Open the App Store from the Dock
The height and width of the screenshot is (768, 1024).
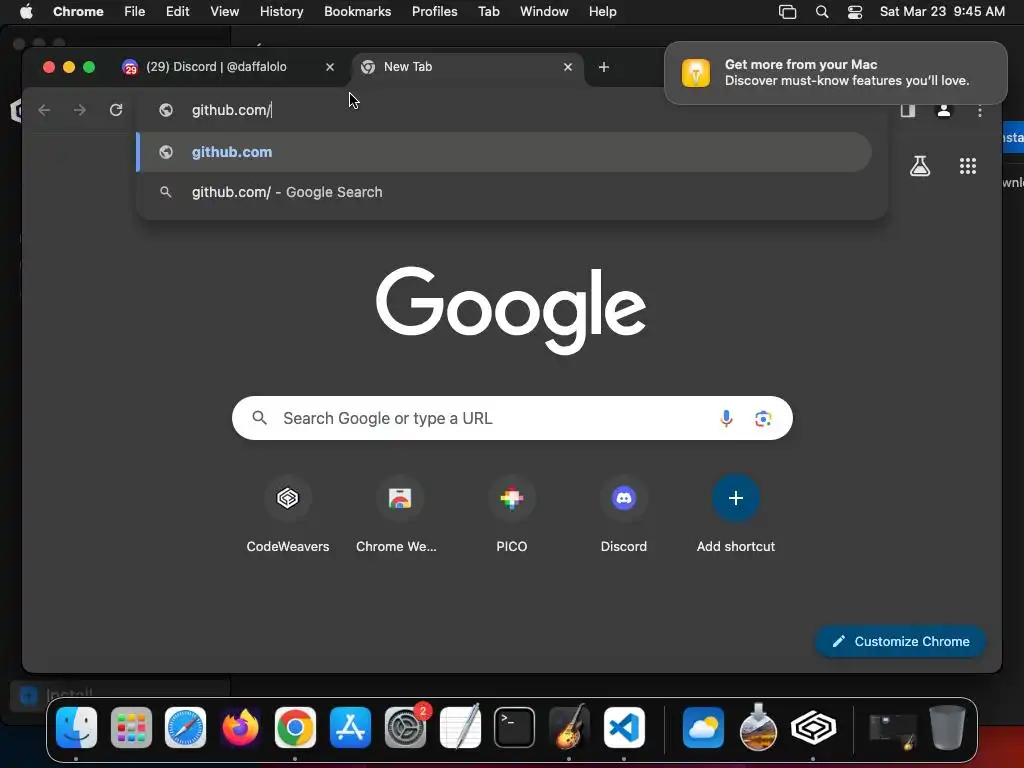pos(350,727)
